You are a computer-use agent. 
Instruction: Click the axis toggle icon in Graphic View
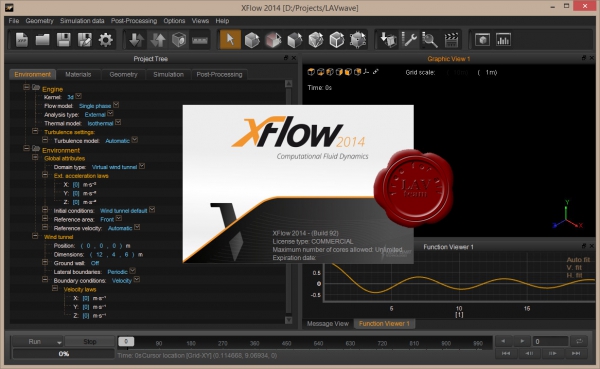(366, 72)
